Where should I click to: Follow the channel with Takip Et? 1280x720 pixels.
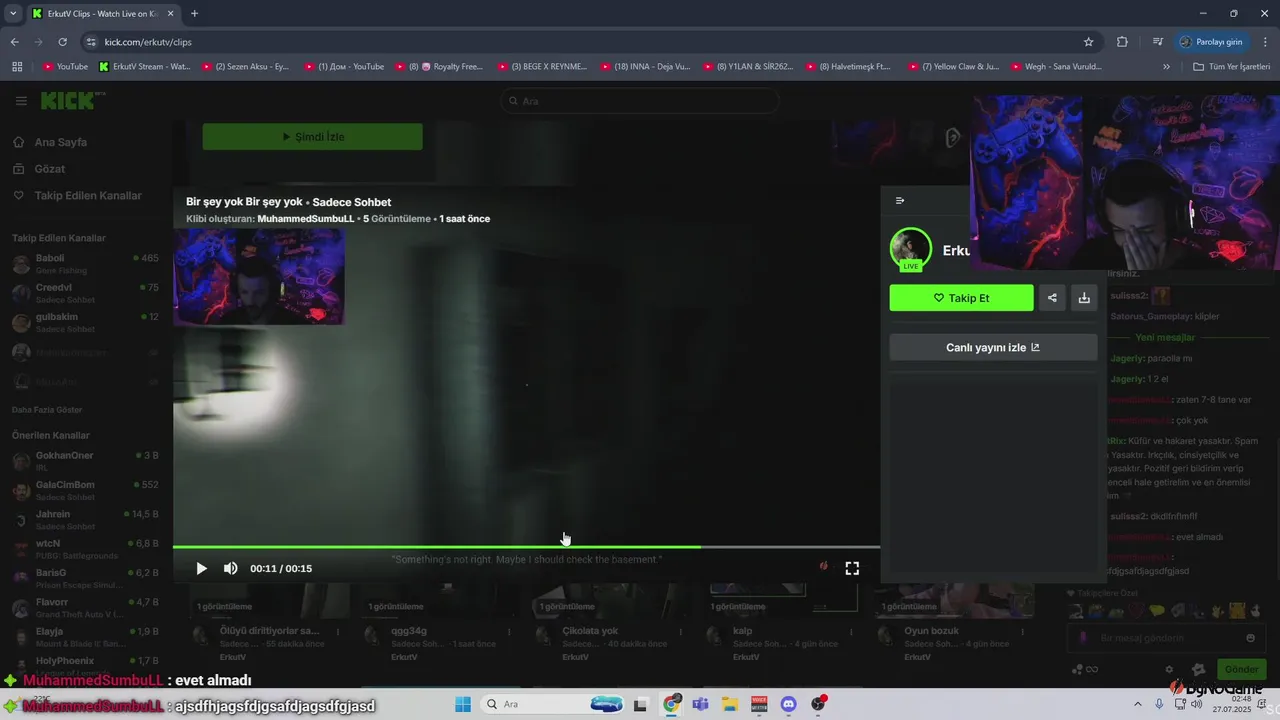point(961,298)
